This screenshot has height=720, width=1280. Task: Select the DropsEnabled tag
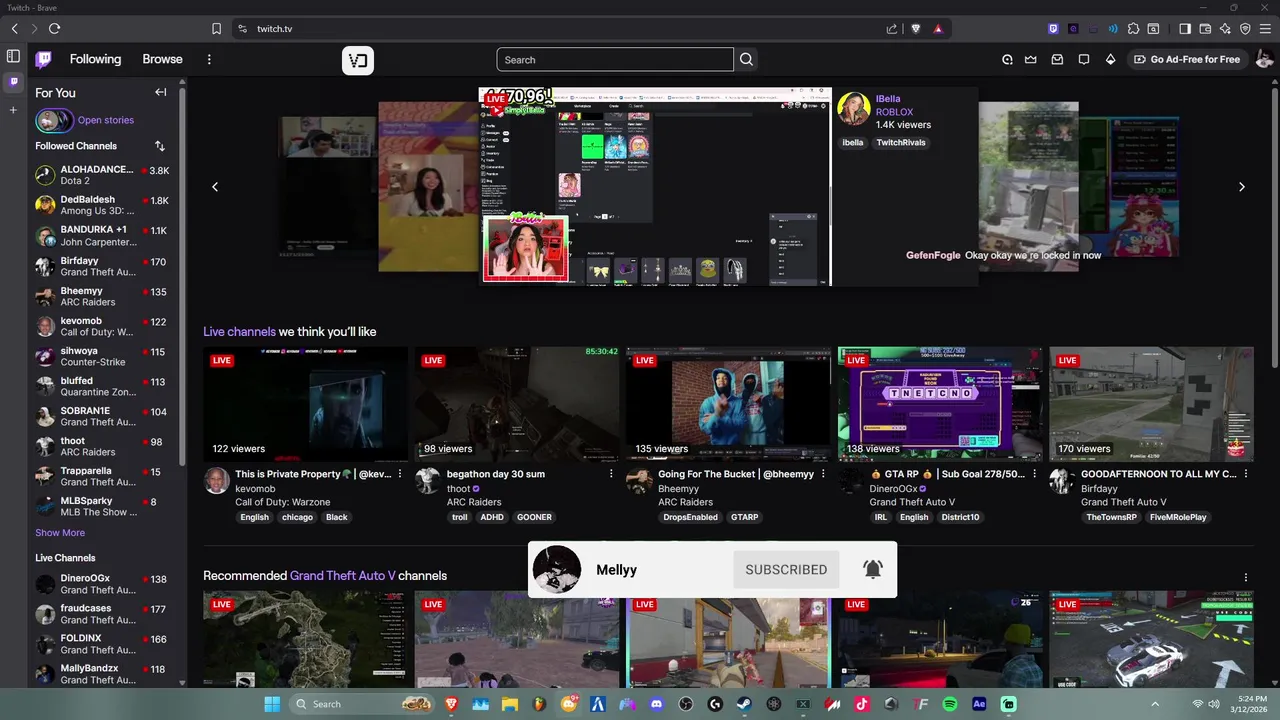690,517
